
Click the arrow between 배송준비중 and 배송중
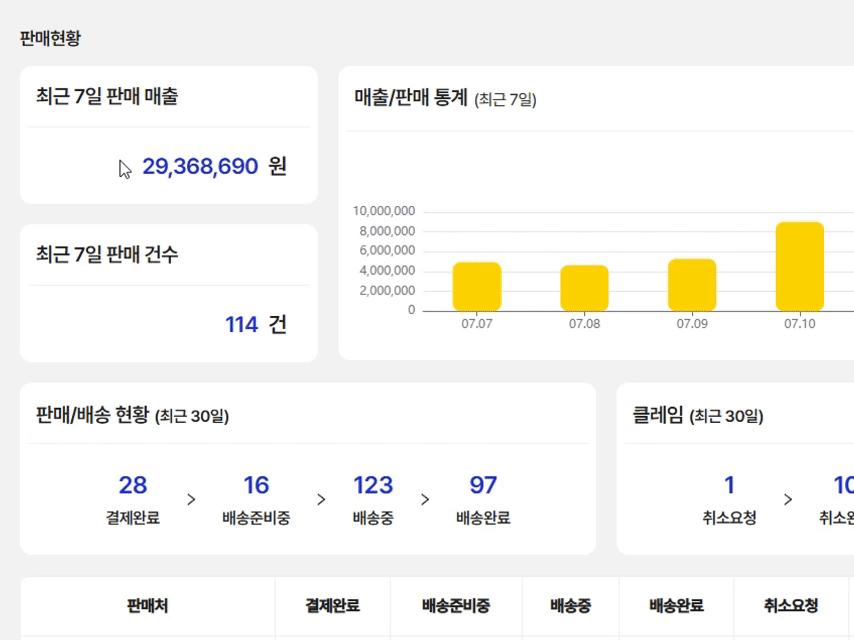tap(321, 499)
